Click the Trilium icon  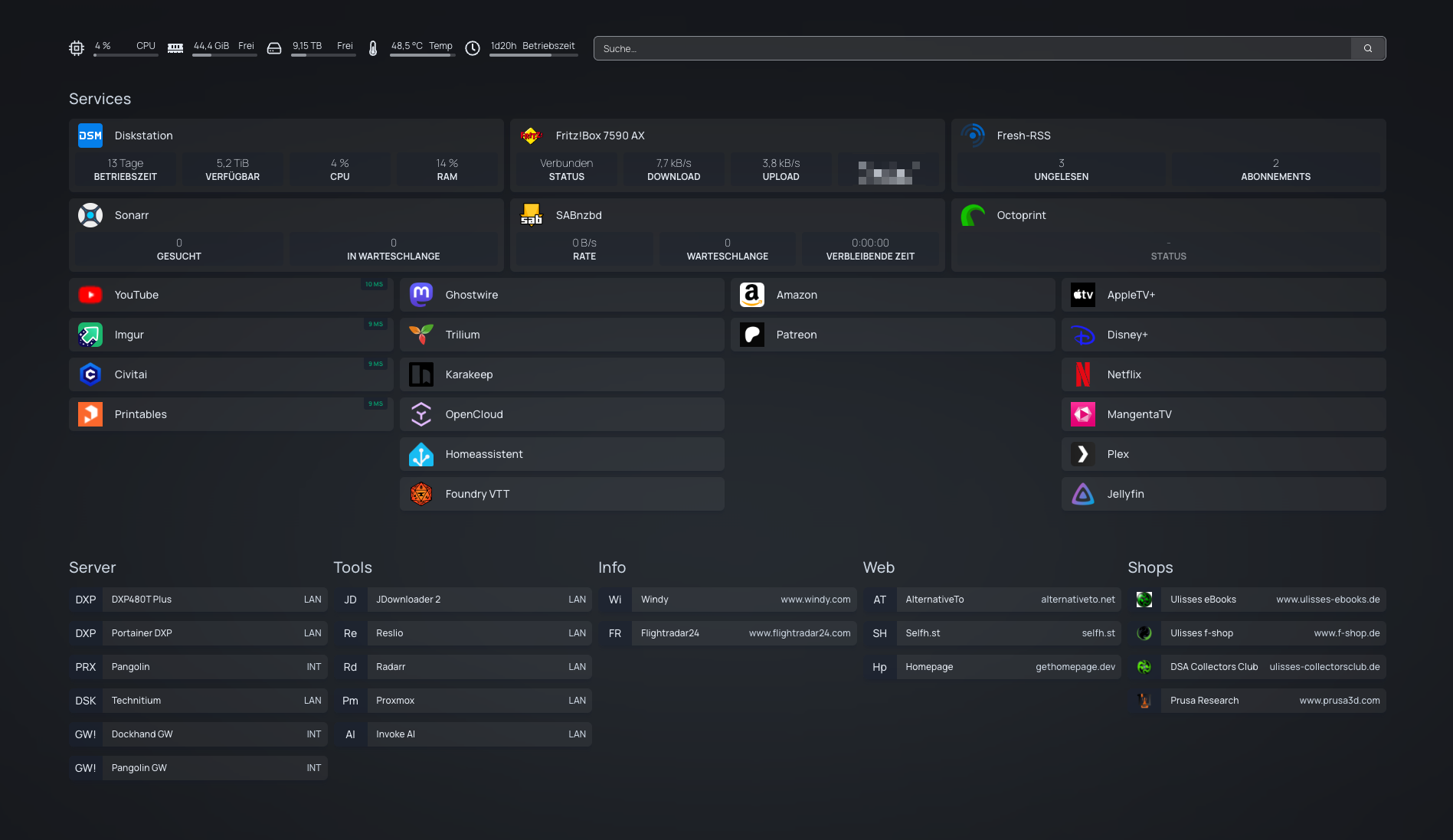[421, 335]
